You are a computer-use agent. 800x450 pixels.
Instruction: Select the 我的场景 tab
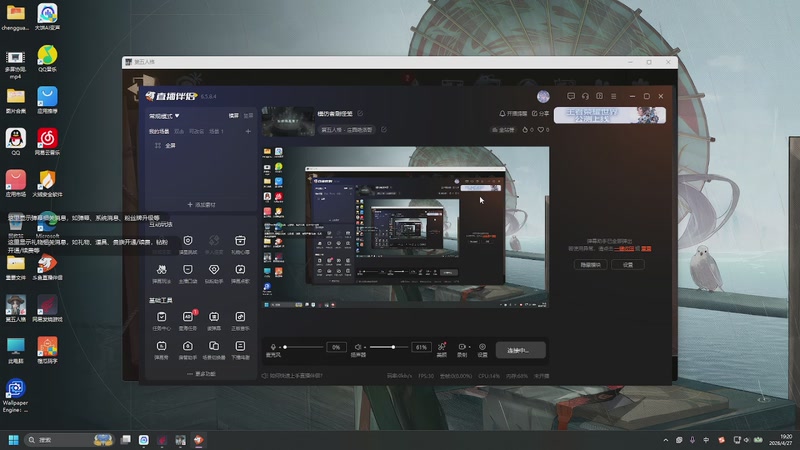point(159,131)
